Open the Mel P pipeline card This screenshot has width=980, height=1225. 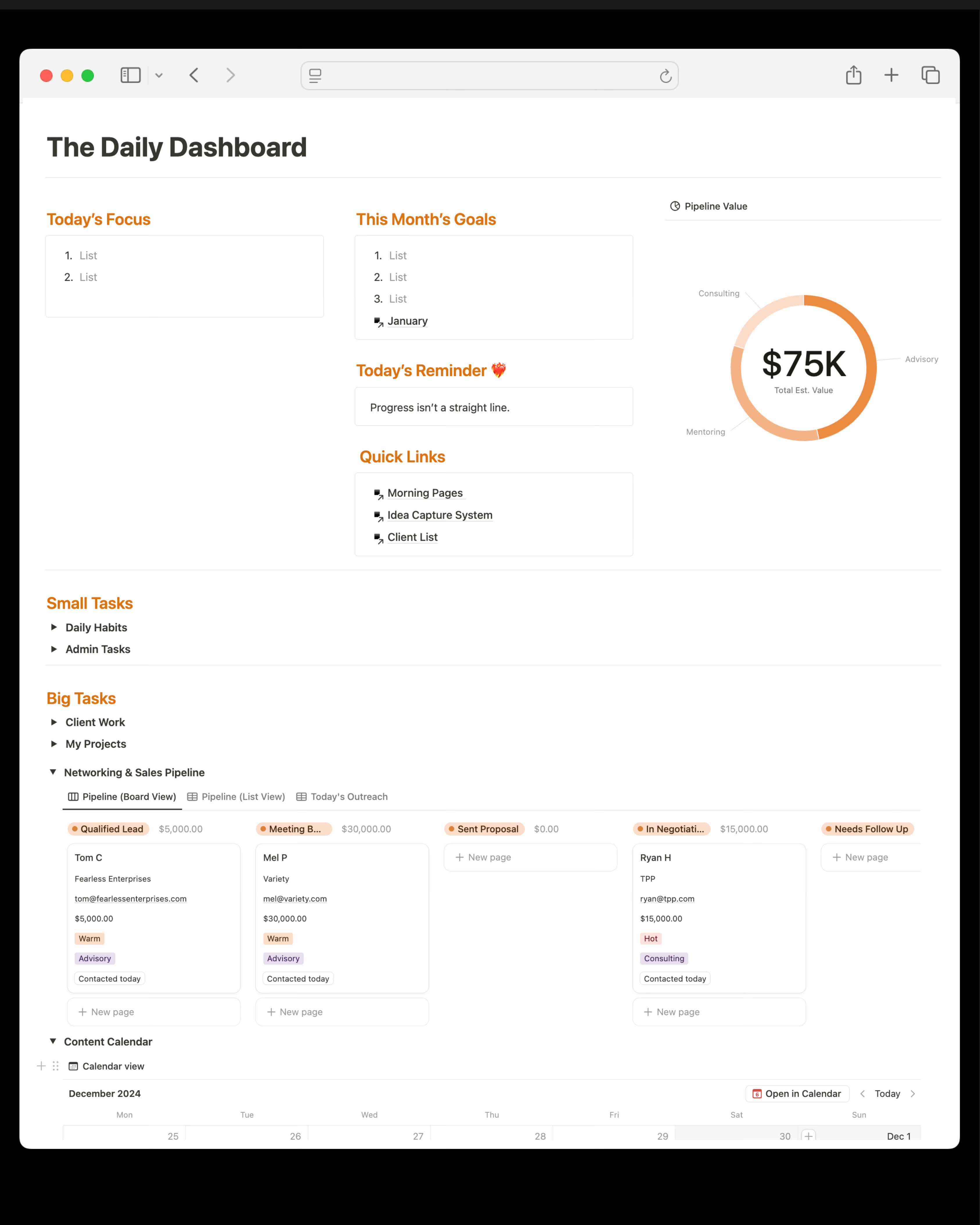342,918
